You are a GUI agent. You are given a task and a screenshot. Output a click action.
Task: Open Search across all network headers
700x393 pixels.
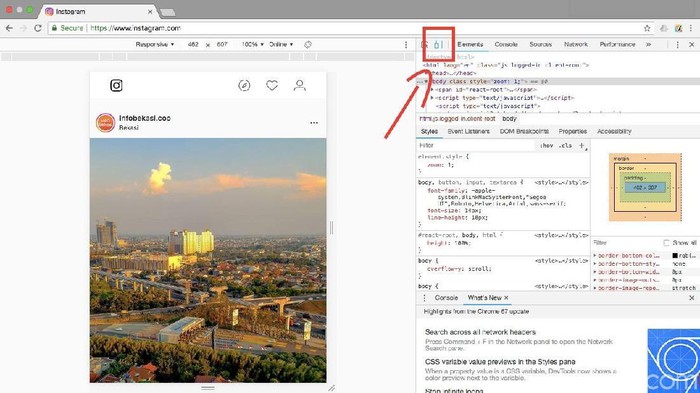(x=480, y=332)
